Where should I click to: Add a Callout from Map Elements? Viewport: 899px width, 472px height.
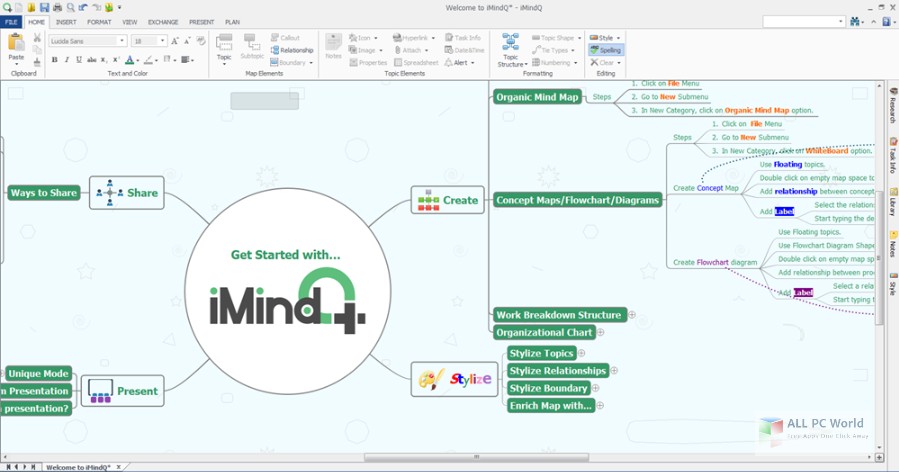(x=285, y=38)
